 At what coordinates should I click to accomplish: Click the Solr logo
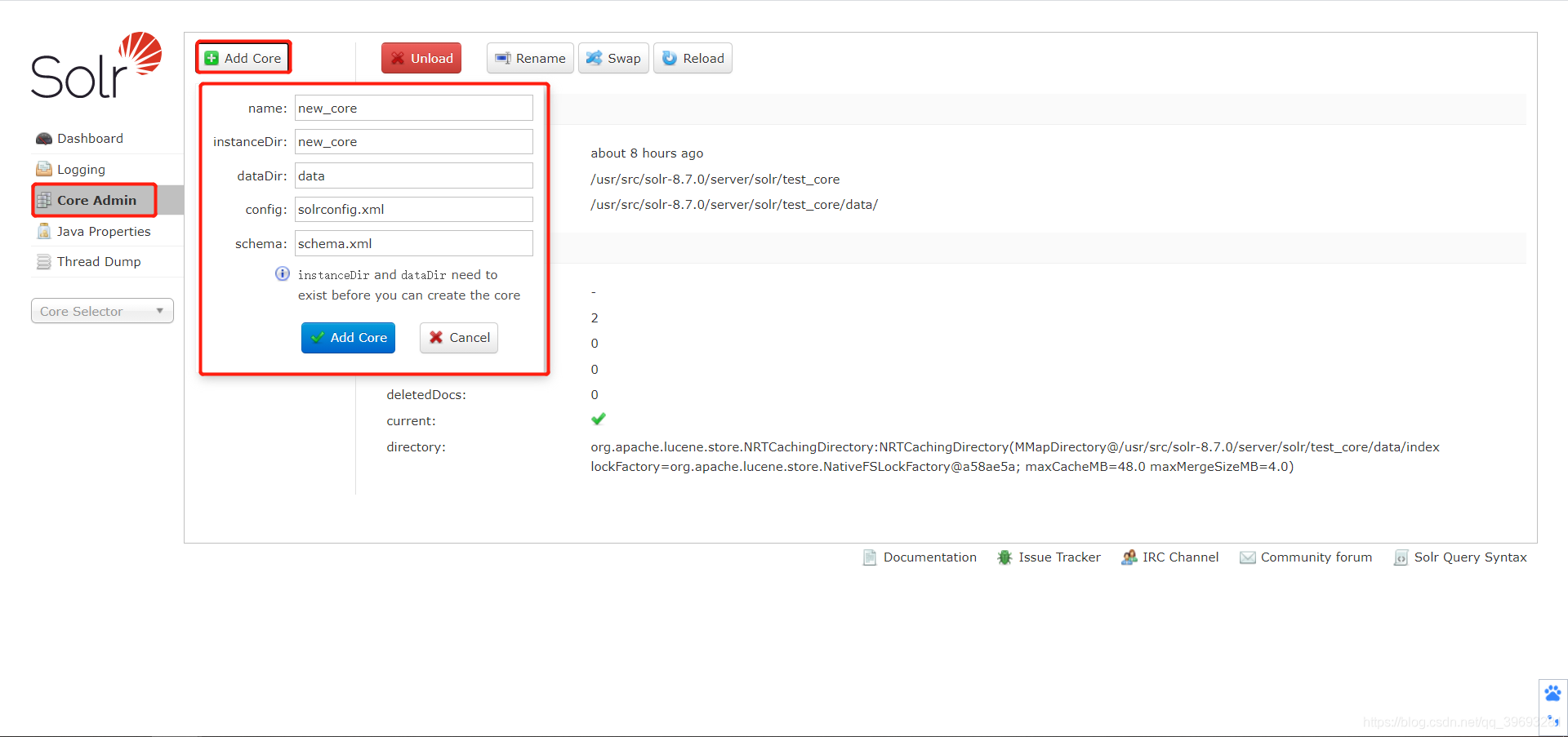[96, 65]
